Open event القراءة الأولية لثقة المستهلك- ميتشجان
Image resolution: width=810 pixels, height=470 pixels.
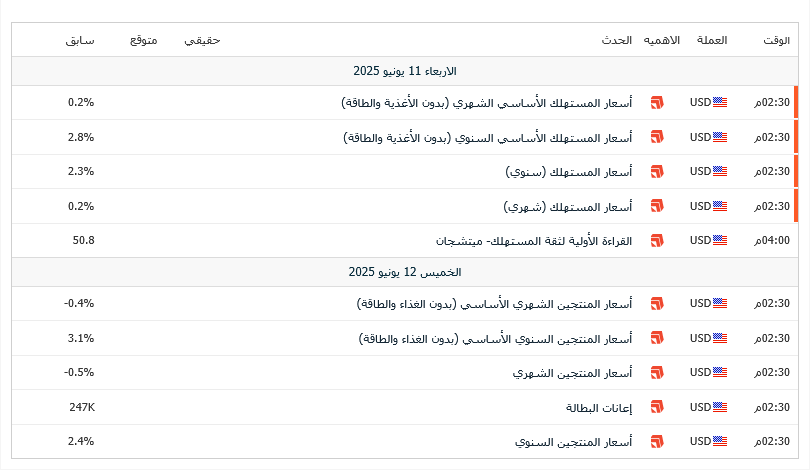coord(534,241)
